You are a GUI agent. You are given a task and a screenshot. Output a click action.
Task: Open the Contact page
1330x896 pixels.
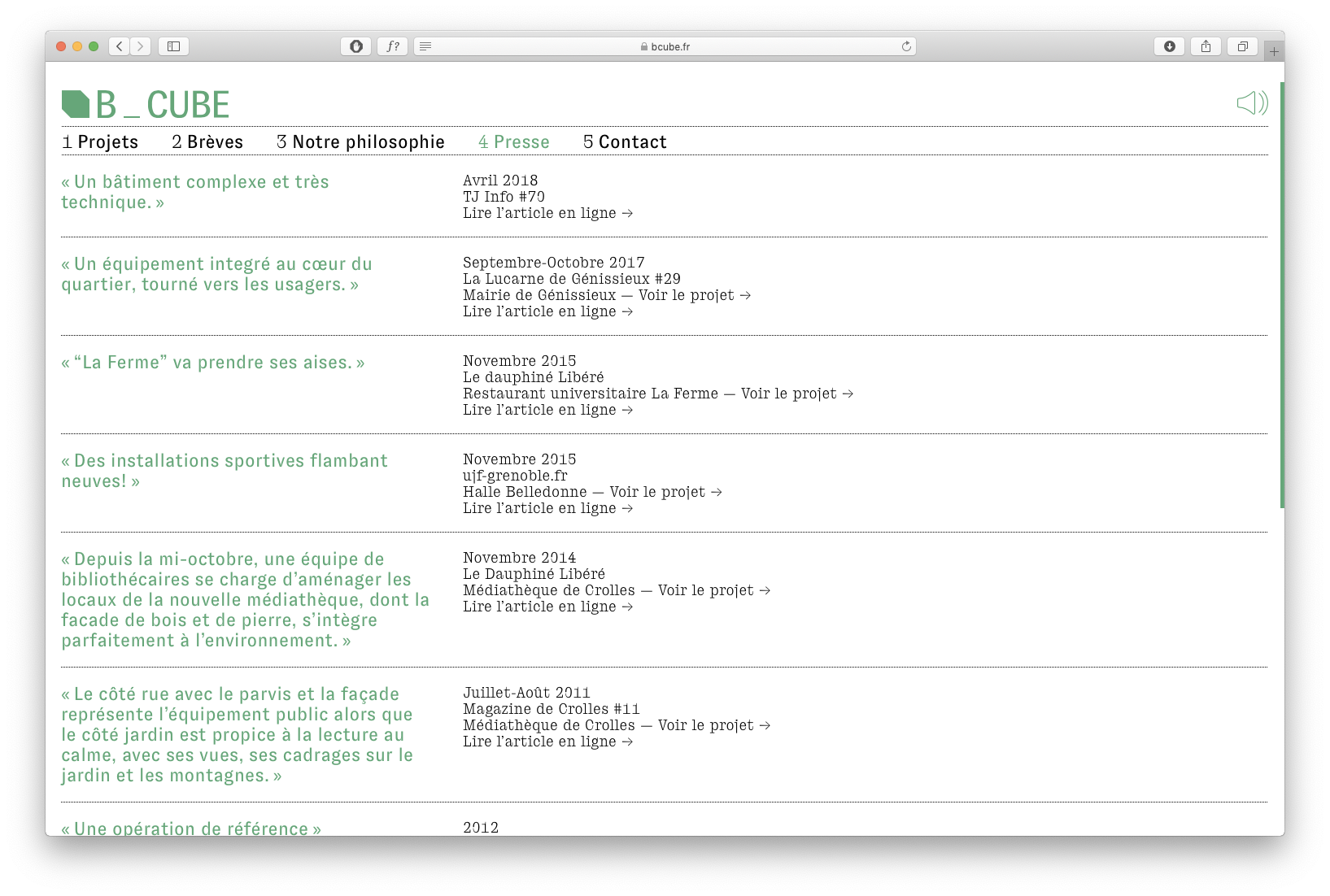[625, 142]
